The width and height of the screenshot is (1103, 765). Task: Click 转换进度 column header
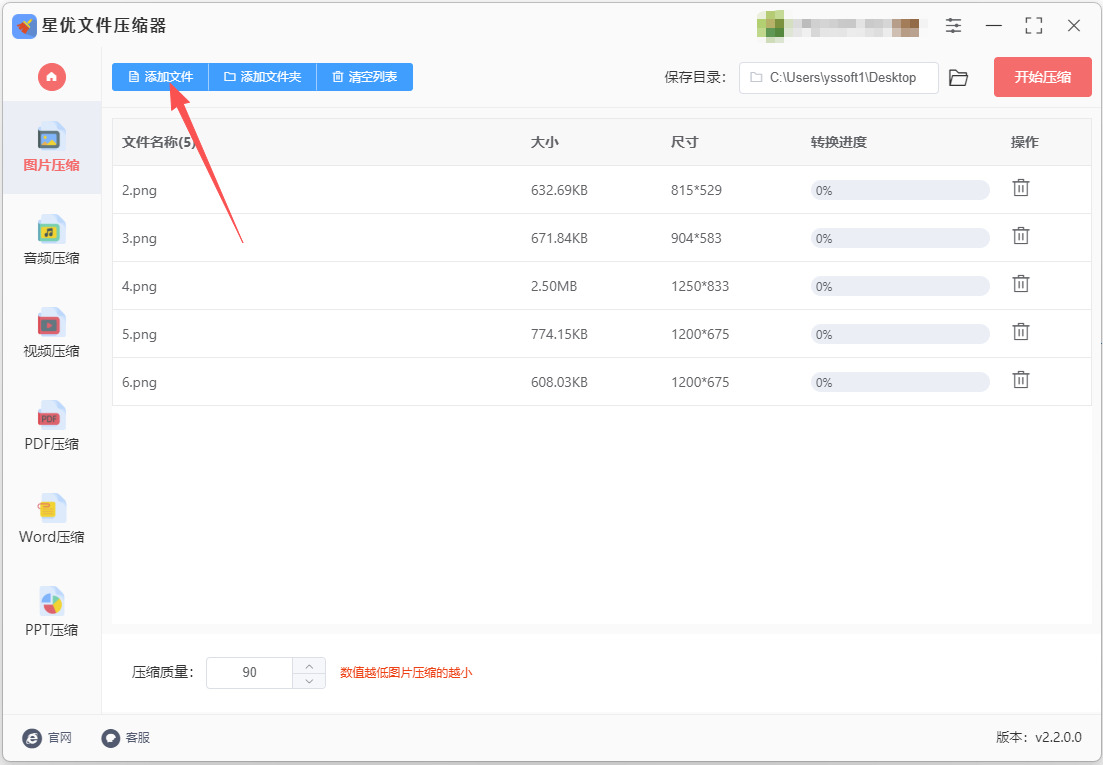[x=839, y=142]
